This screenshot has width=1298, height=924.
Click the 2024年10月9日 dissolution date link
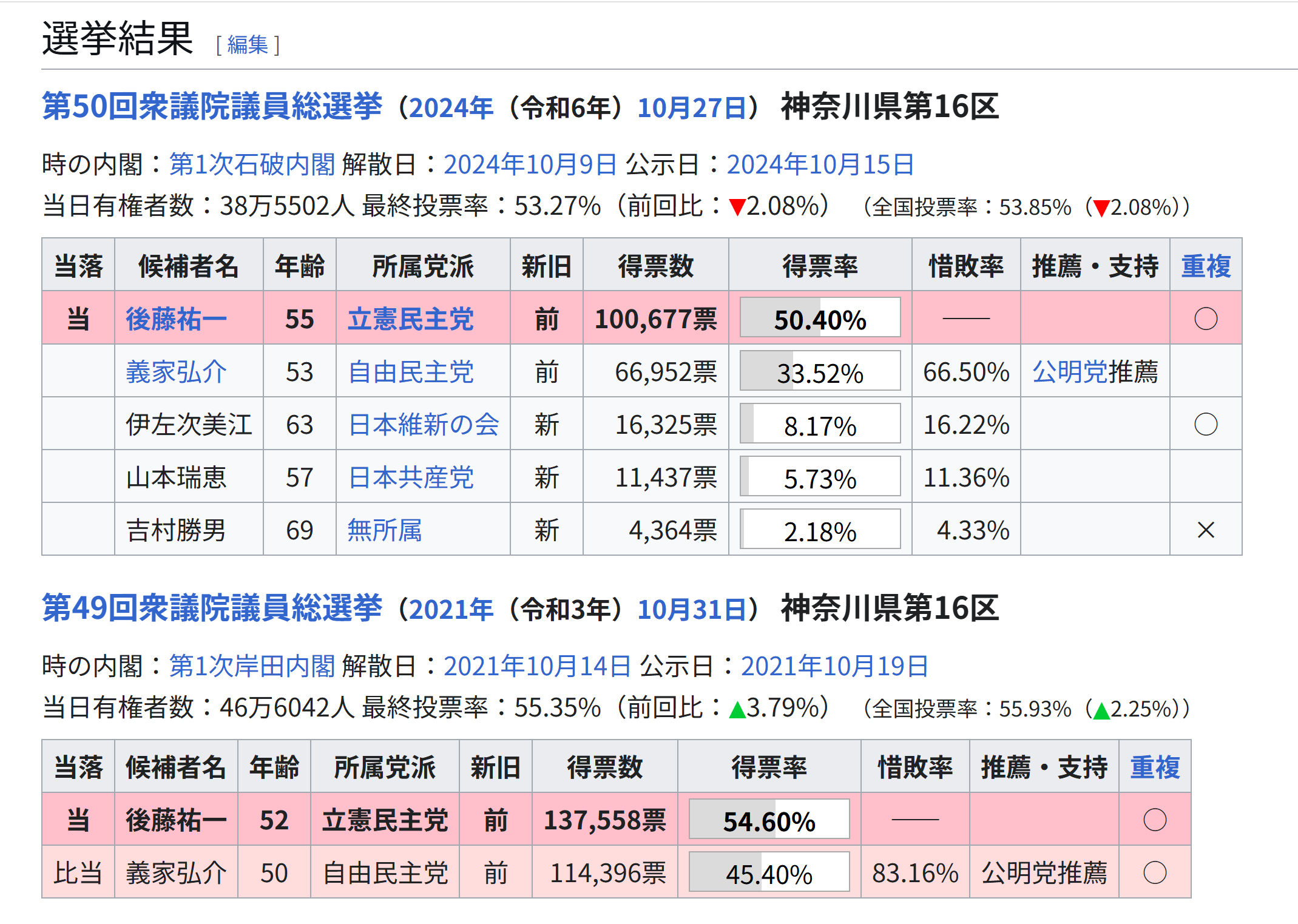(530, 164)
